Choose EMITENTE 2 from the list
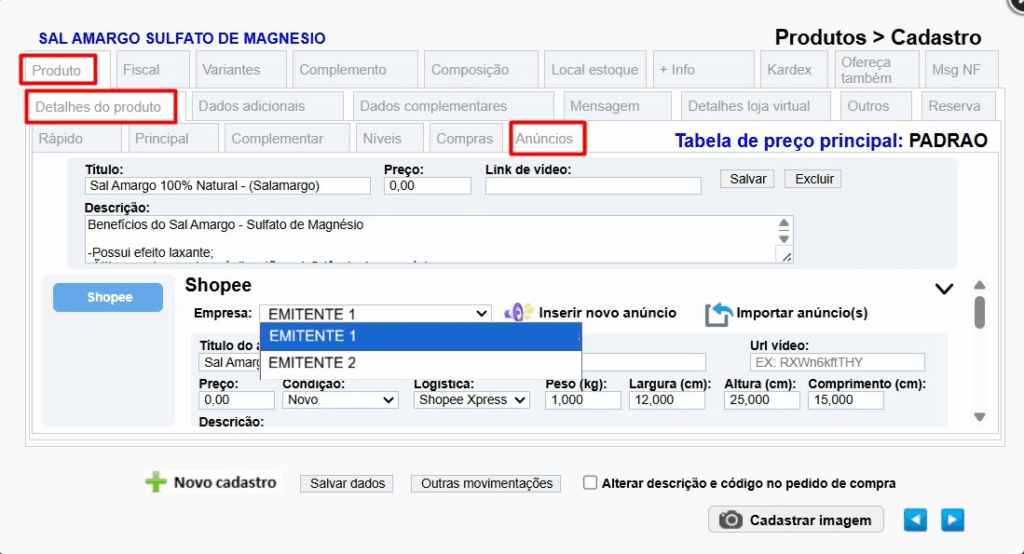 tap(421, 363)
